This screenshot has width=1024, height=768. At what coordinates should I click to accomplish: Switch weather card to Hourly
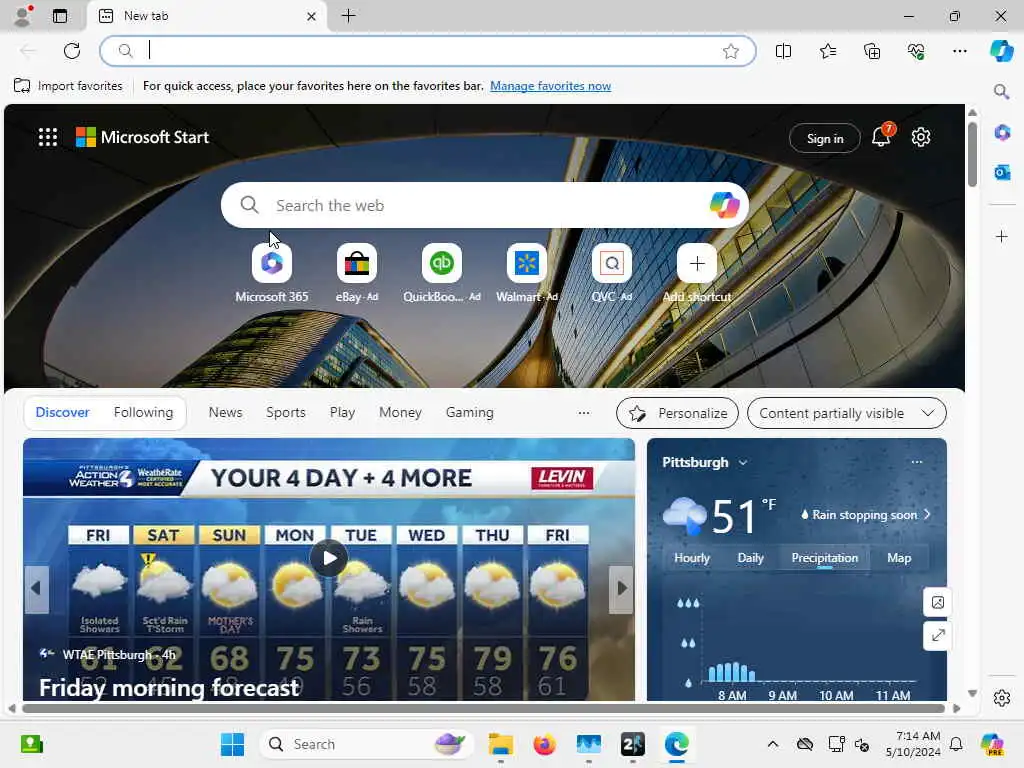[692, 558]
